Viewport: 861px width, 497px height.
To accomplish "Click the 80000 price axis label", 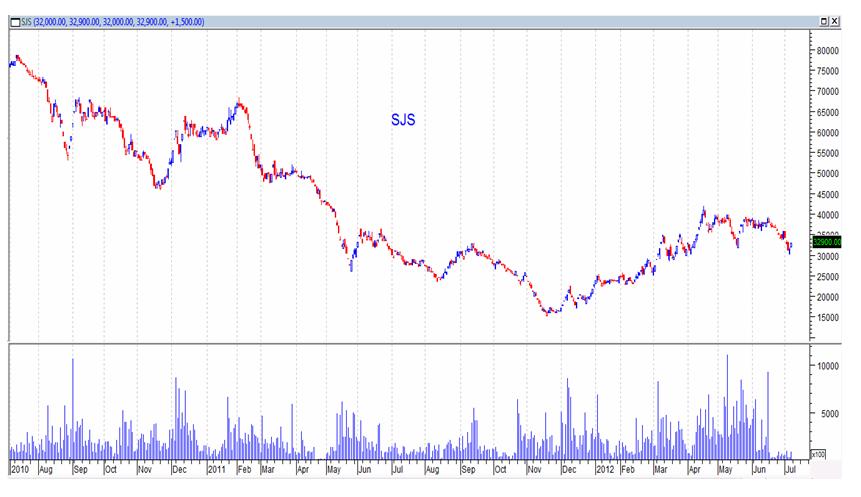I will point(827,50).
